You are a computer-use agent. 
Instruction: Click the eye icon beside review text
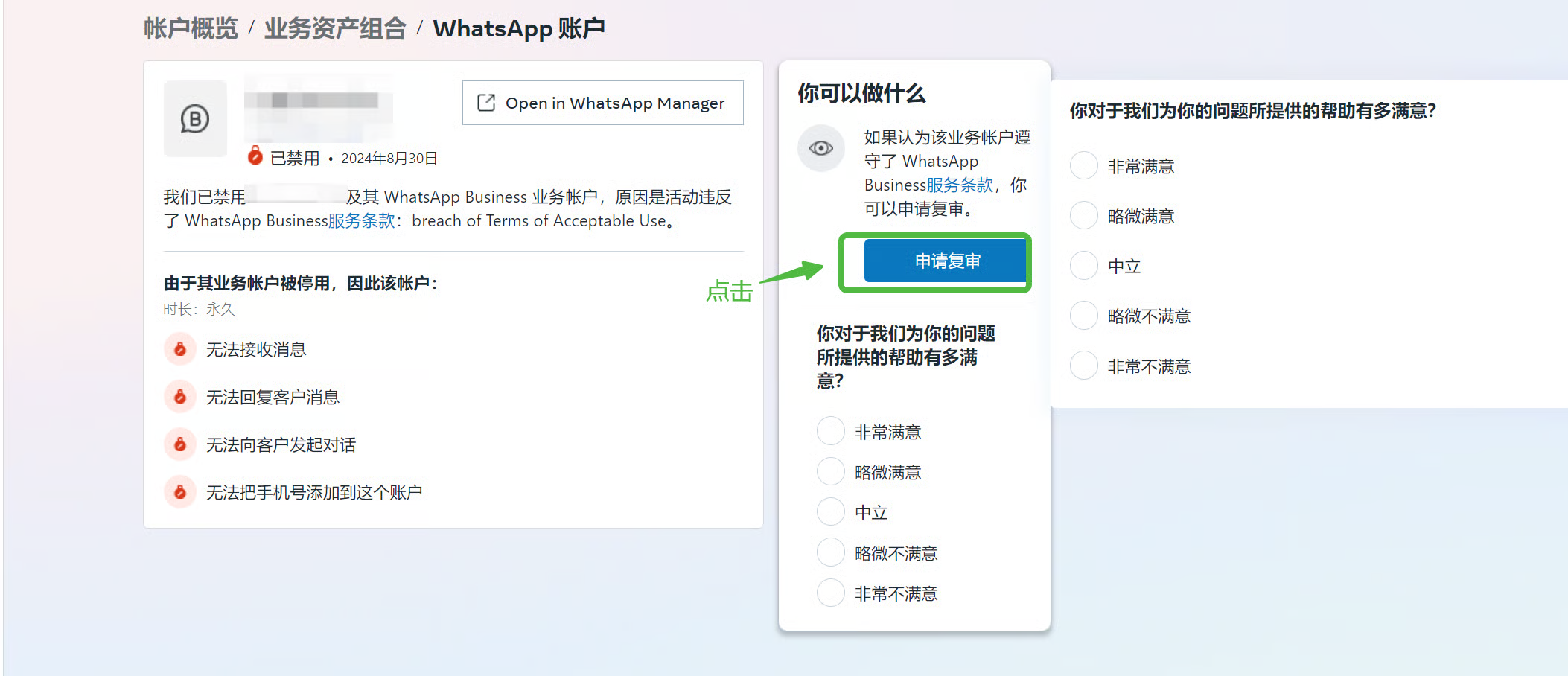(820, 148)
